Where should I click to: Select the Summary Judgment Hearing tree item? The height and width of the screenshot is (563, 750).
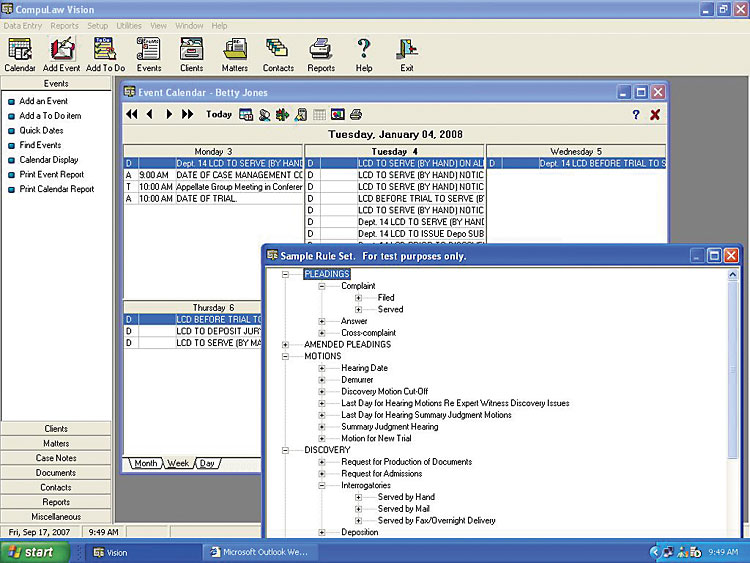pos(389,427)
